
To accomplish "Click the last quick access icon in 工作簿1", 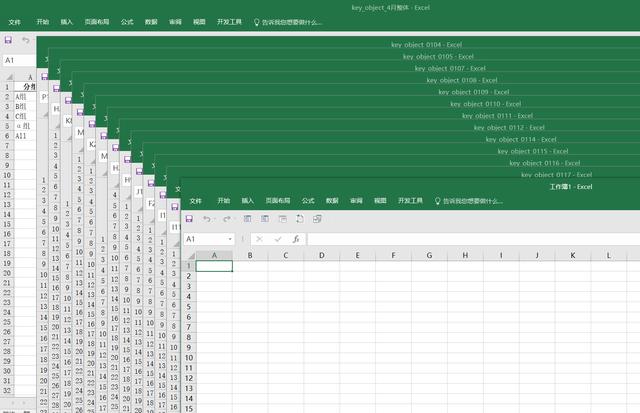I will 317,218.
